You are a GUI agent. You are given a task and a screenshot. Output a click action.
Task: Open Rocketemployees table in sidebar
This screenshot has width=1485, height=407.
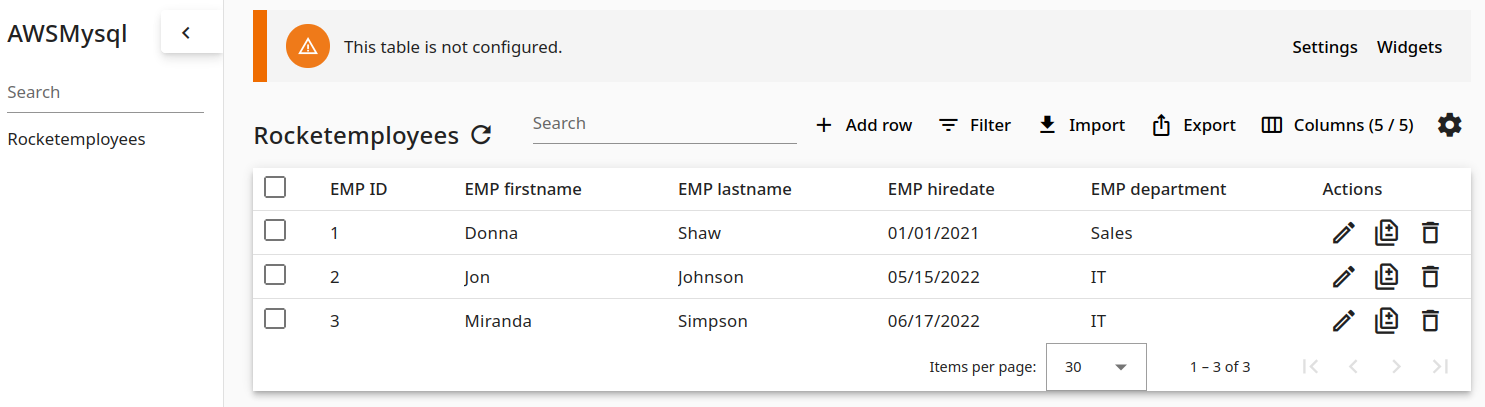(x=76, y=139)
